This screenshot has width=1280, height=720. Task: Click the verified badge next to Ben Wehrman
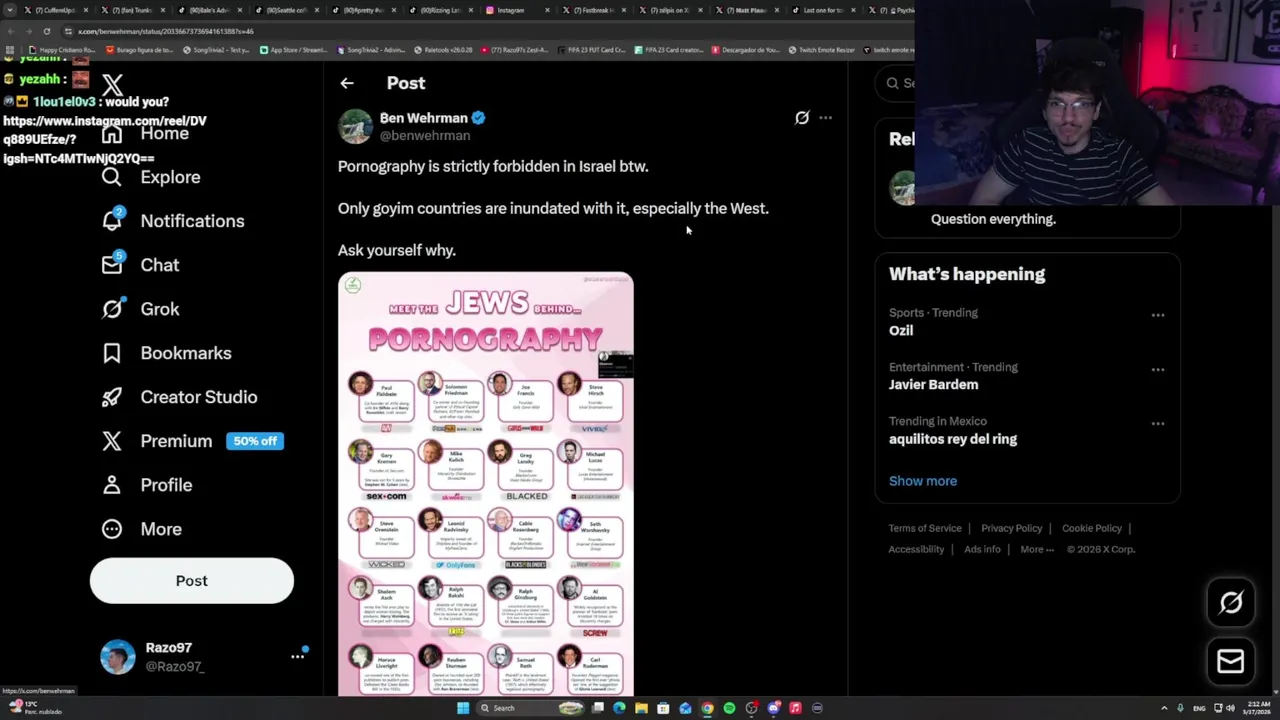(478, 118)
